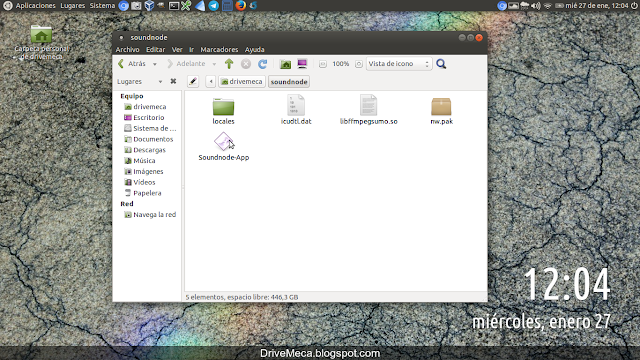Click the status bar text '5 elementos, espacio libre'
Viewport: 640px width, 360px height.
click(242, 297)
